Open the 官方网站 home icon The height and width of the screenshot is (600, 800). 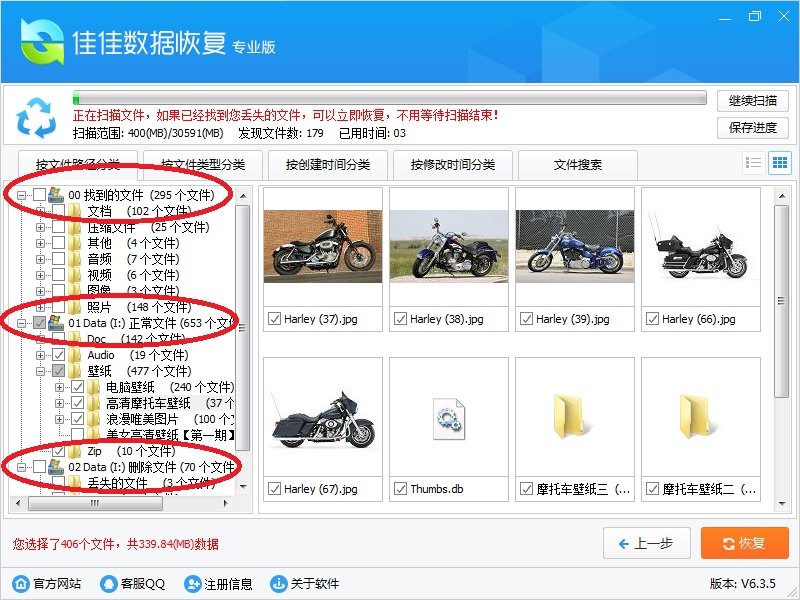21,583
